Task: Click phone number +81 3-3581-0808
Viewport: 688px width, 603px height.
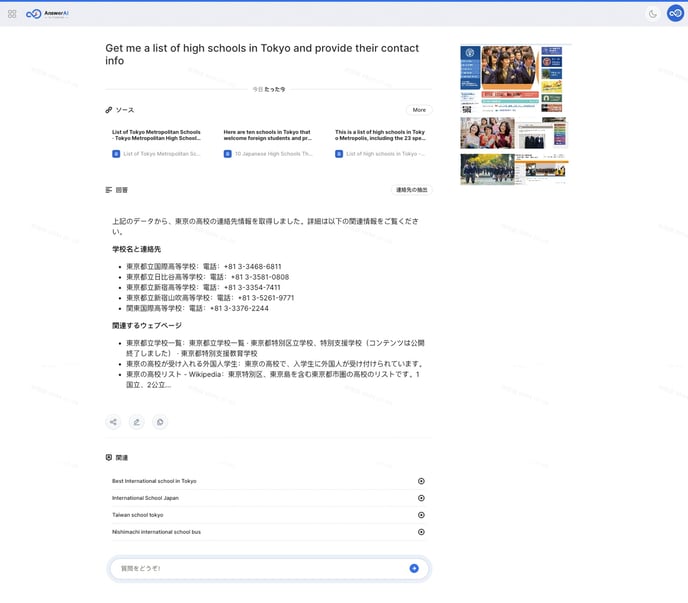Action: pyautogui.click(x=260, y=277)
